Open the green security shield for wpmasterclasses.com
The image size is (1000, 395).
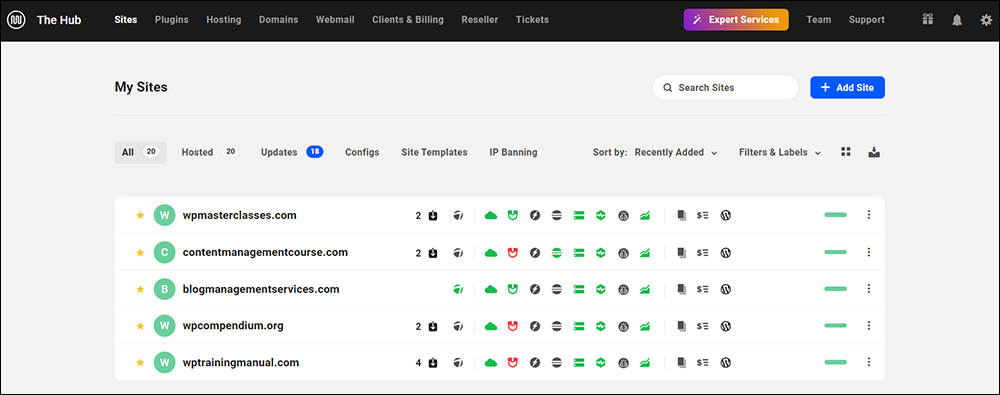(512, 216)
